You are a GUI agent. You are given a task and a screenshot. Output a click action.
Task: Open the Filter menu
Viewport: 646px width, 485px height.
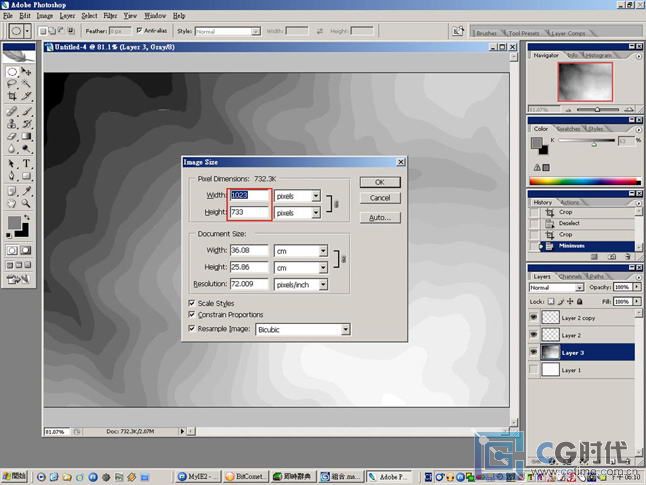[x=110, y=16]
